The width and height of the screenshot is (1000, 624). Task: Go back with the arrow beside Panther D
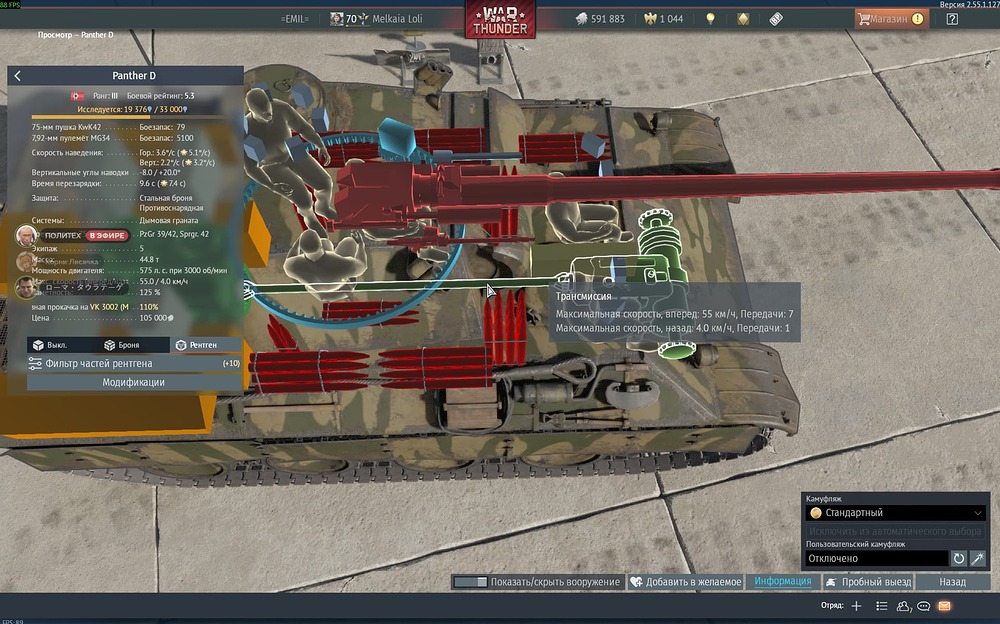coord(17,76)
